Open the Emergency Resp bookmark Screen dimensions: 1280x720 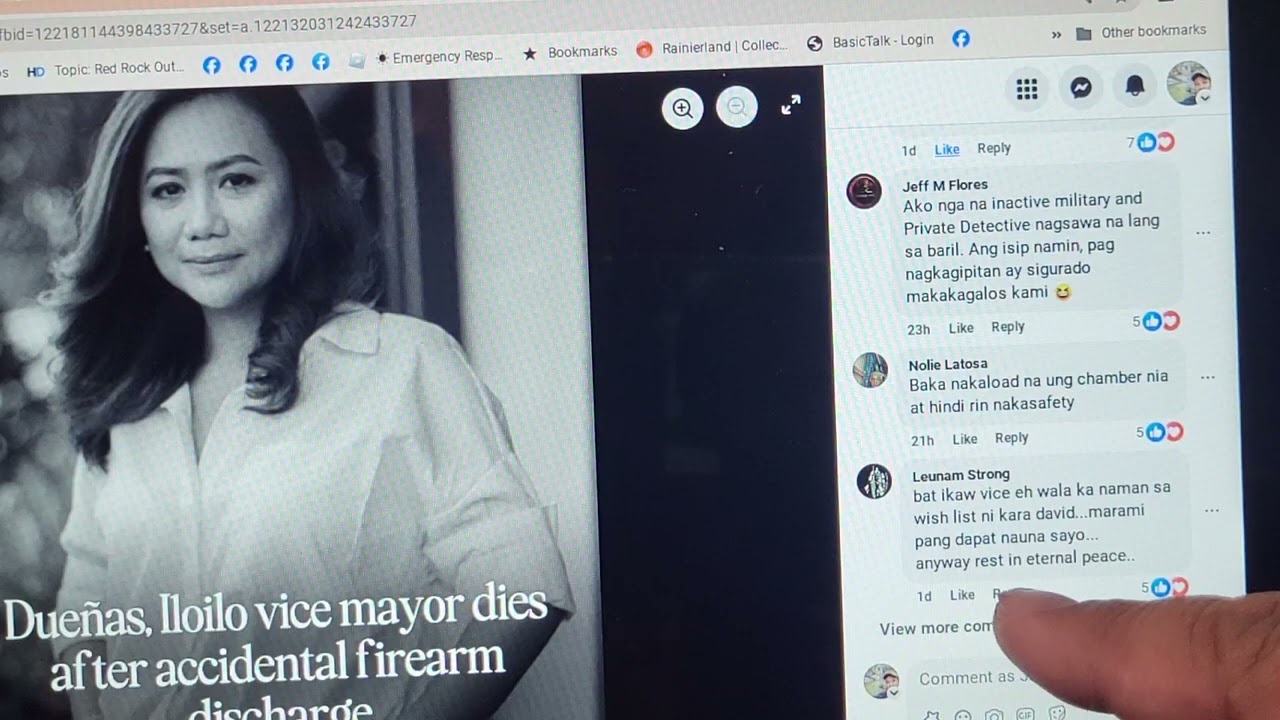pyautogui.click(x=438, y=57)
